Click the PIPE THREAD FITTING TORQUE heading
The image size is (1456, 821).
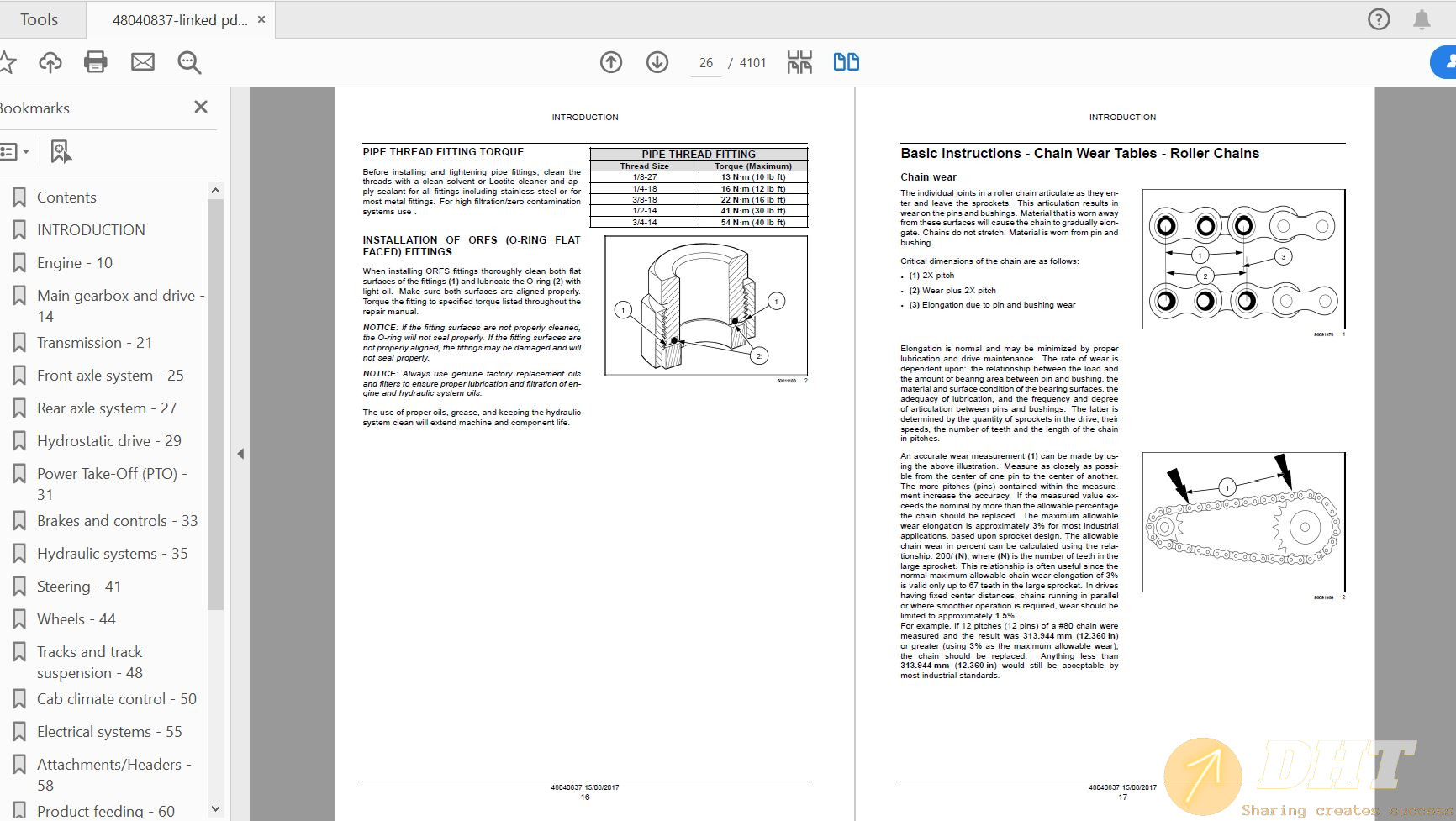click(x=443, y=152)
